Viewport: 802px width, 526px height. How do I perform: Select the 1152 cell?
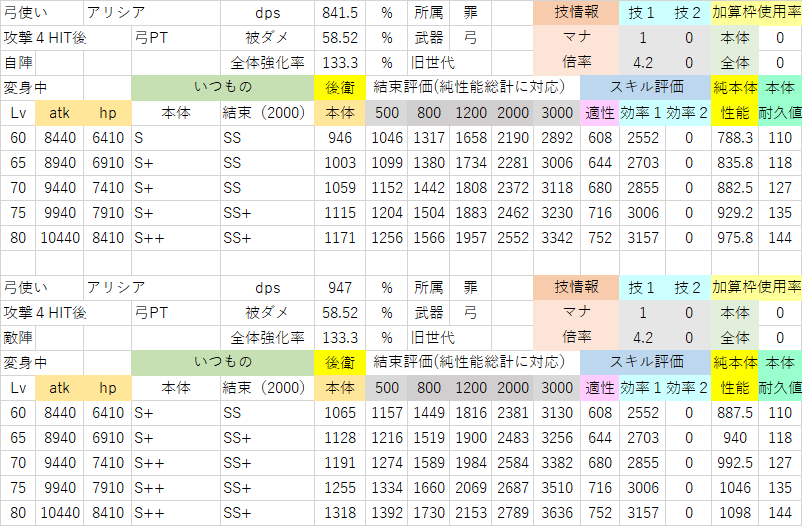387,188
